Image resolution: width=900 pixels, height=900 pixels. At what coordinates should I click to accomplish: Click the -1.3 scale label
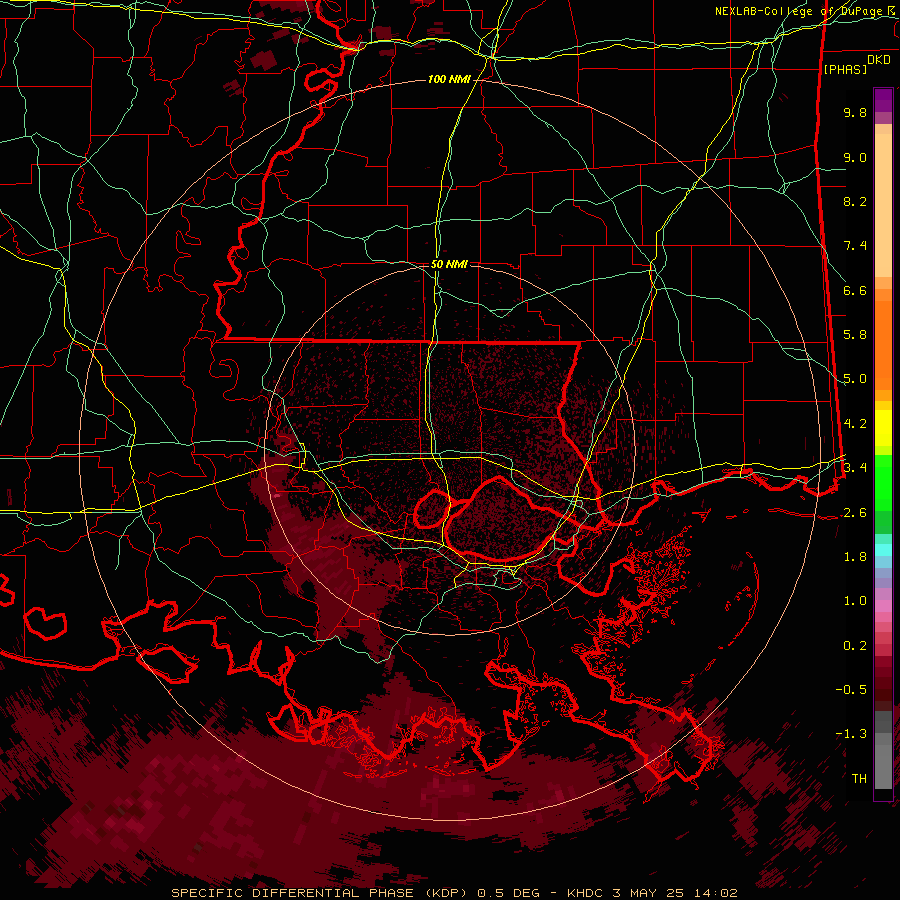851,734
